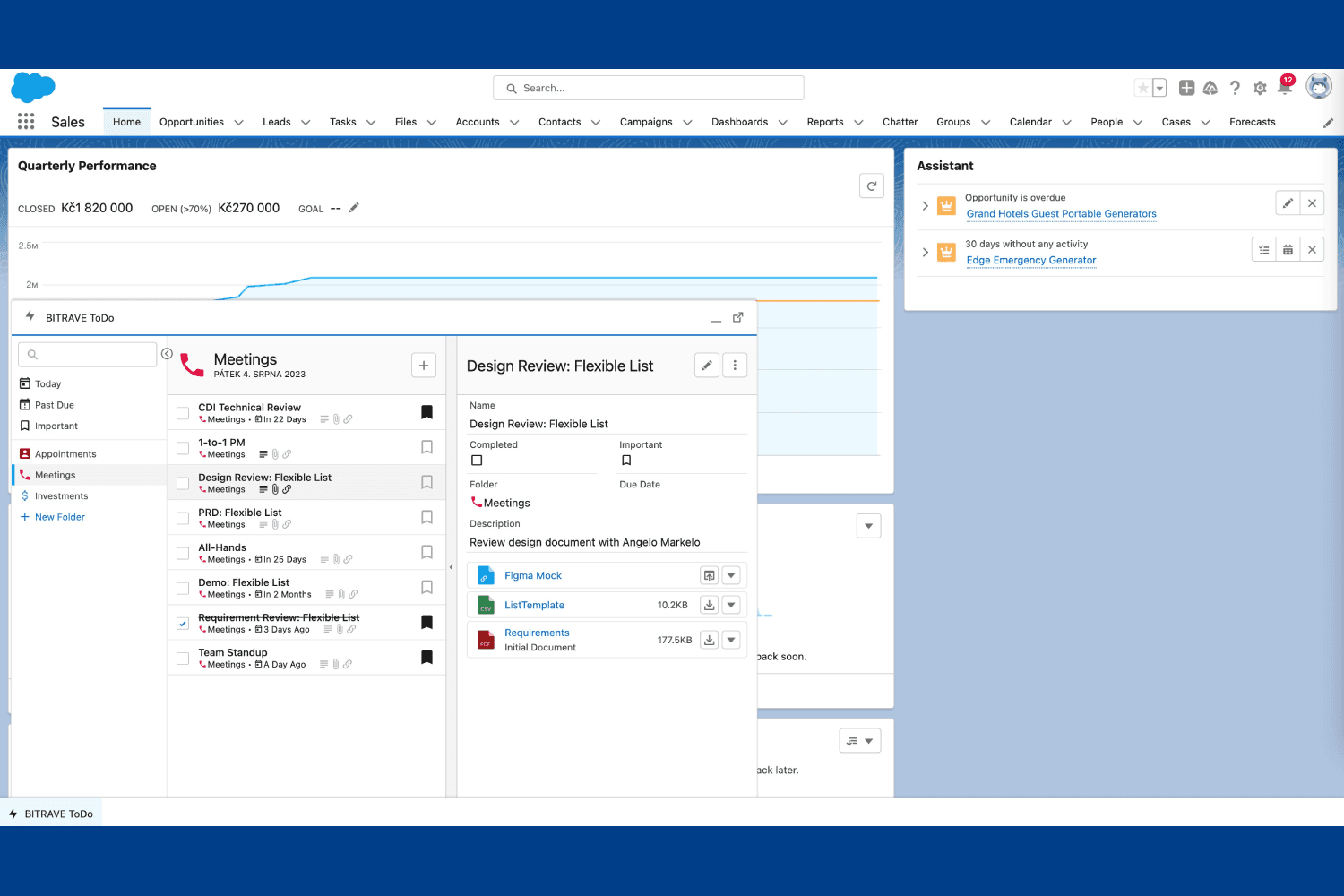1344x896 pixels.
Task: Go to the Home tab
Action: point(126,122)
